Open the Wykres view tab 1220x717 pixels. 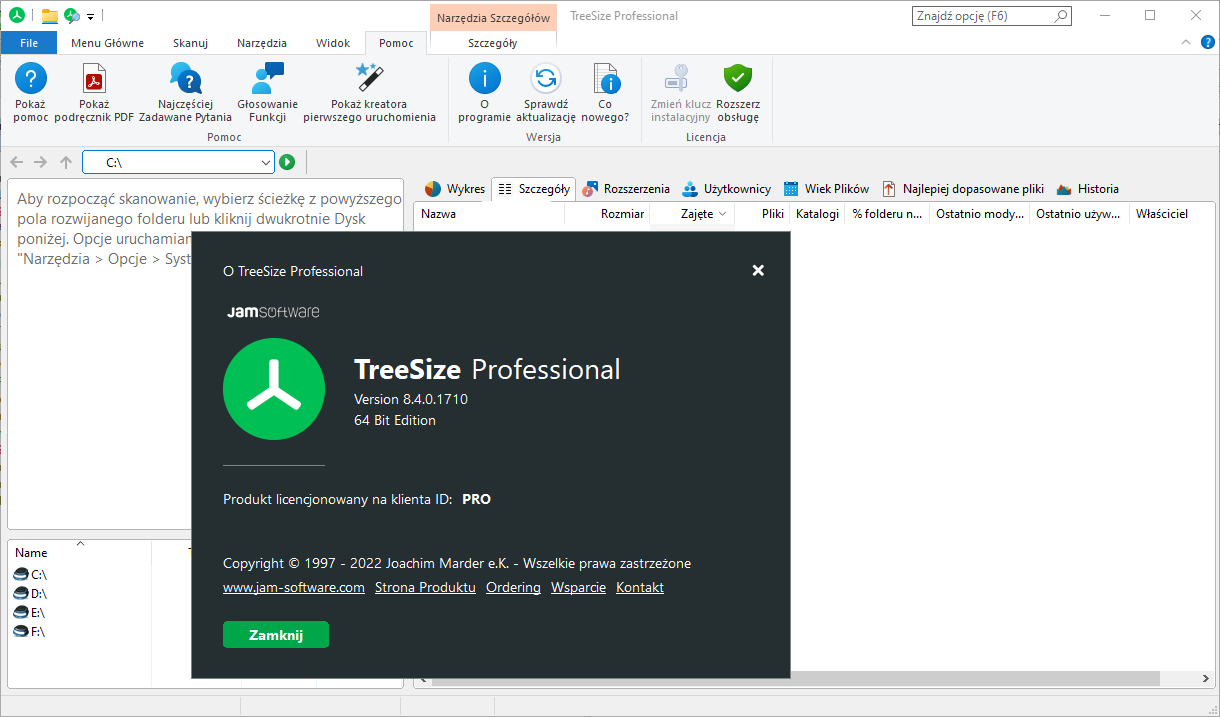(x=455, y=188)
